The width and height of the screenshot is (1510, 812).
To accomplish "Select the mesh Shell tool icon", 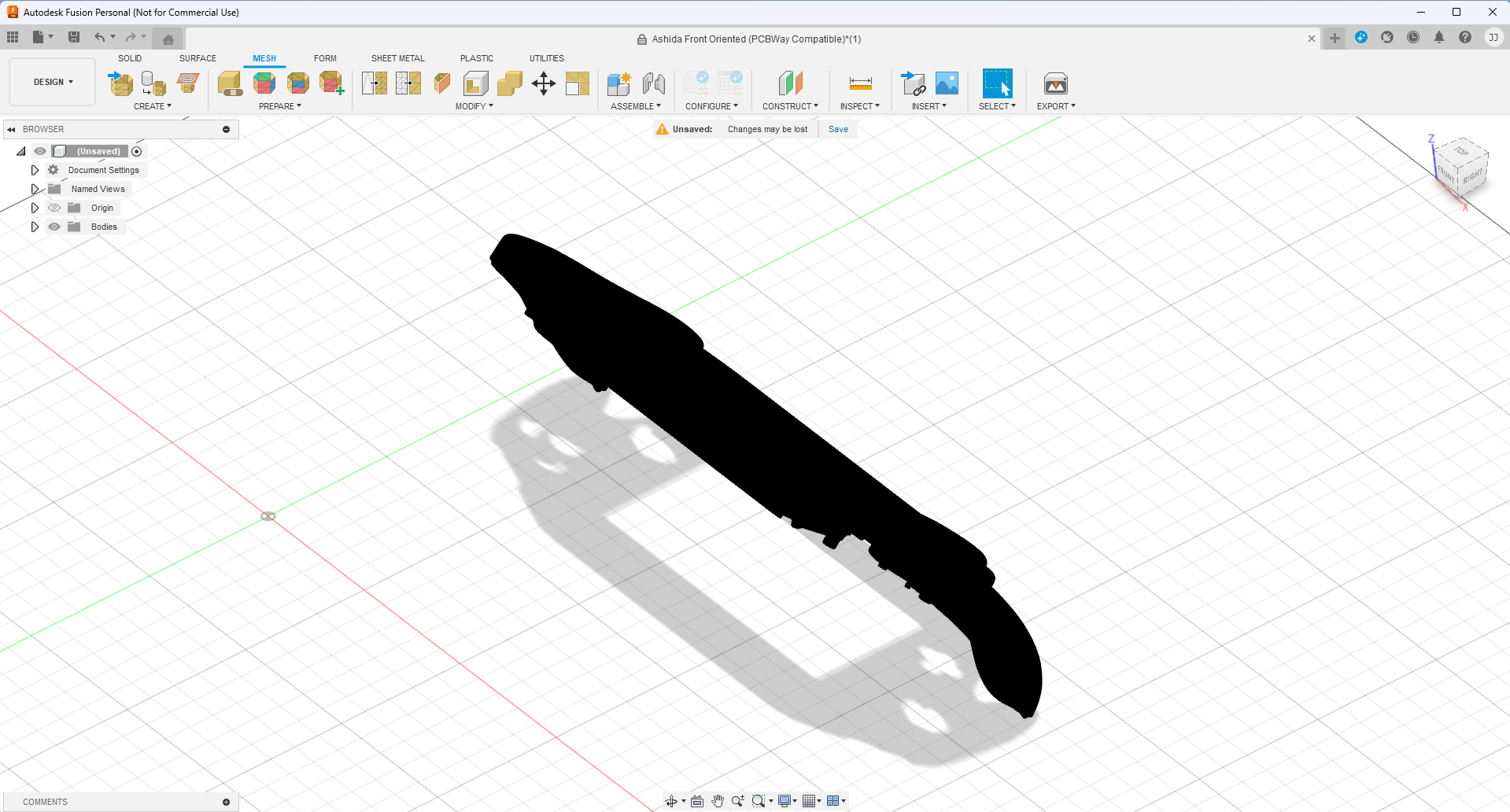I will (476, 83).
